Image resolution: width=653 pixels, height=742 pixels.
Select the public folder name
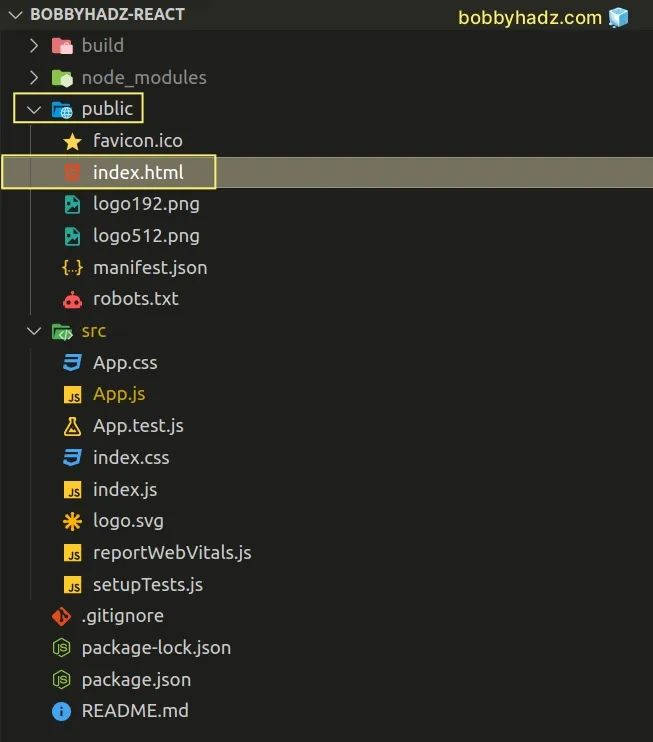pos(107,109)
